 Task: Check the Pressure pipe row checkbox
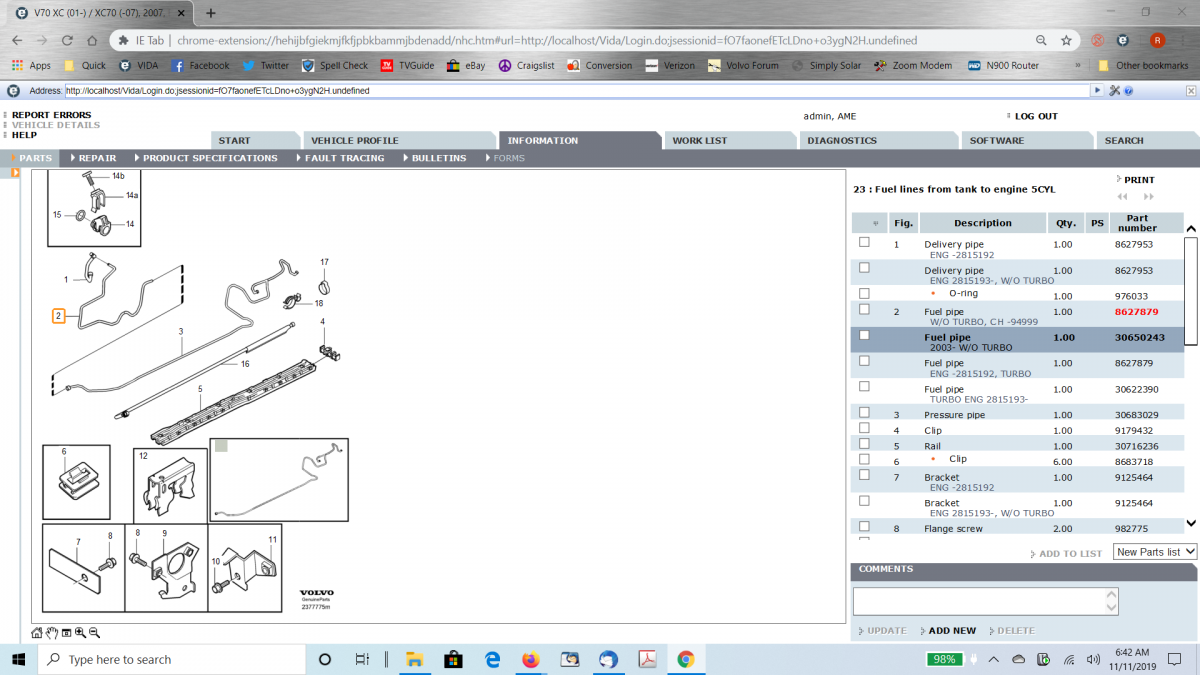864,412
